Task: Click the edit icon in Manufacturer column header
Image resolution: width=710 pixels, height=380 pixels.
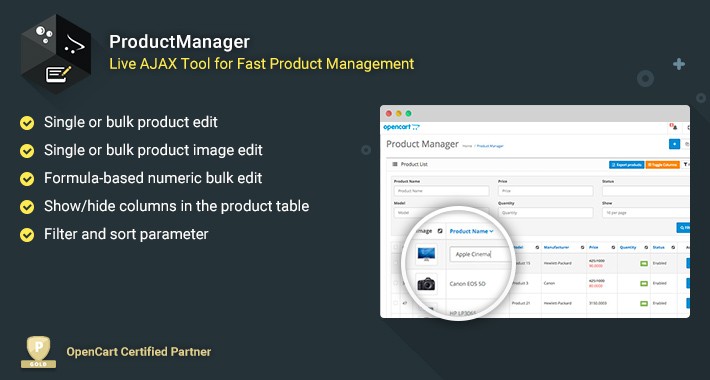Action: [581, 248]
